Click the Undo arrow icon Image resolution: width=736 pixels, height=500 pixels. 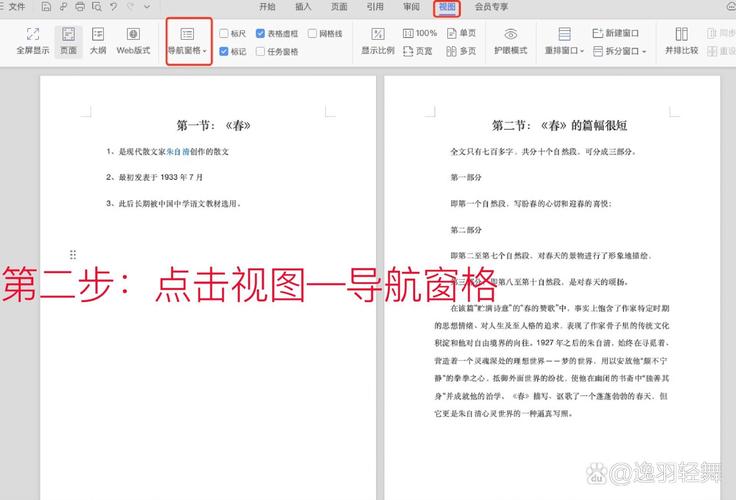point(114,7)
